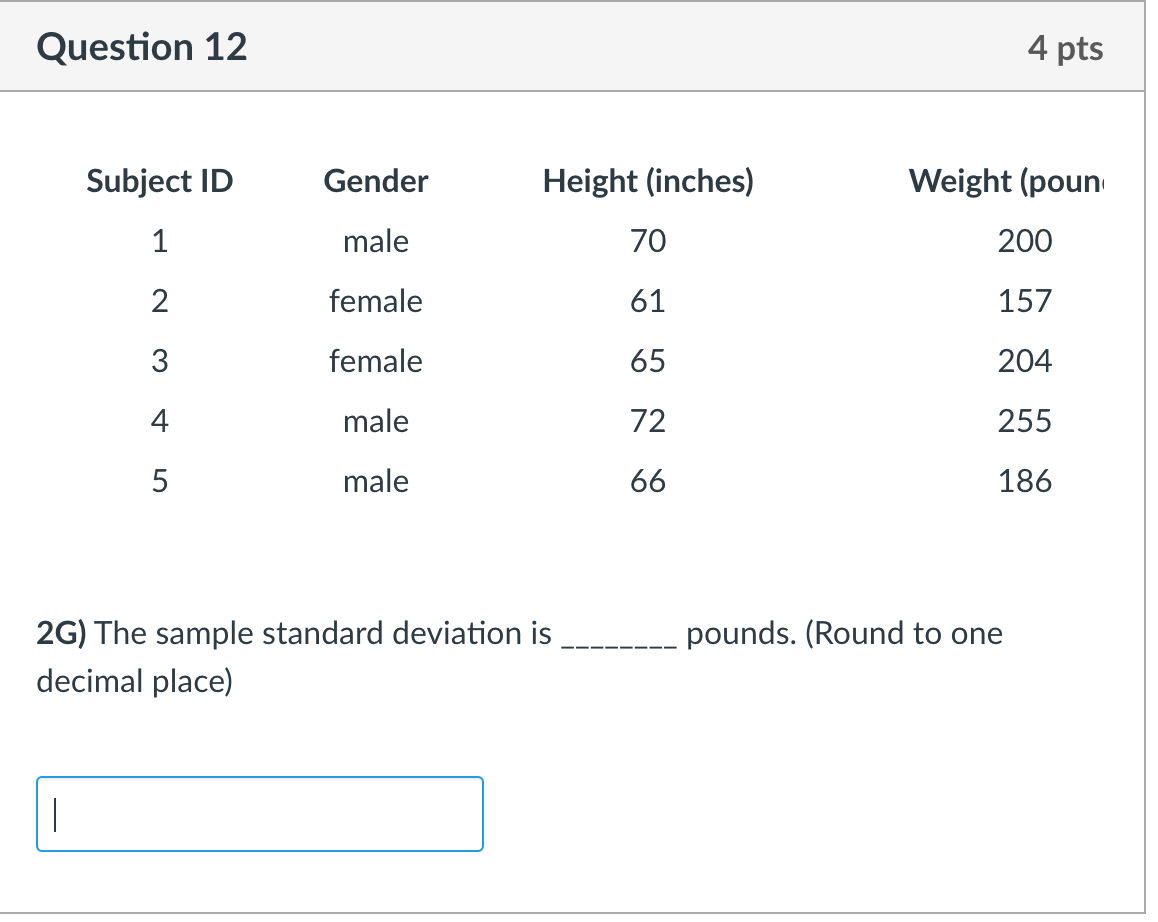Select the weight value 157
The image size is (1158, 922).
click(1025, 301)
